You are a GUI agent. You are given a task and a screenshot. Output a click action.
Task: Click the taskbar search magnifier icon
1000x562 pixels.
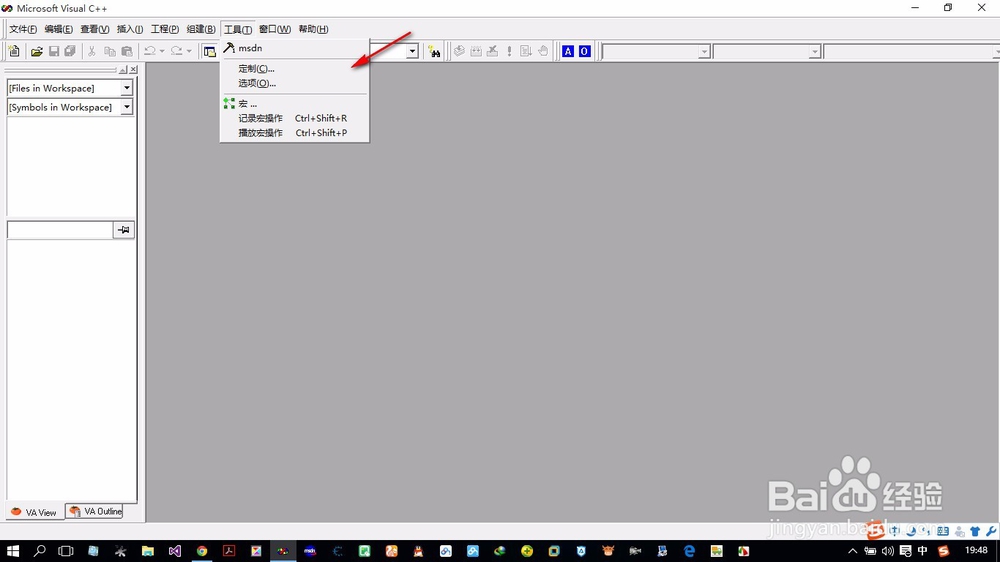click(40, 551)
